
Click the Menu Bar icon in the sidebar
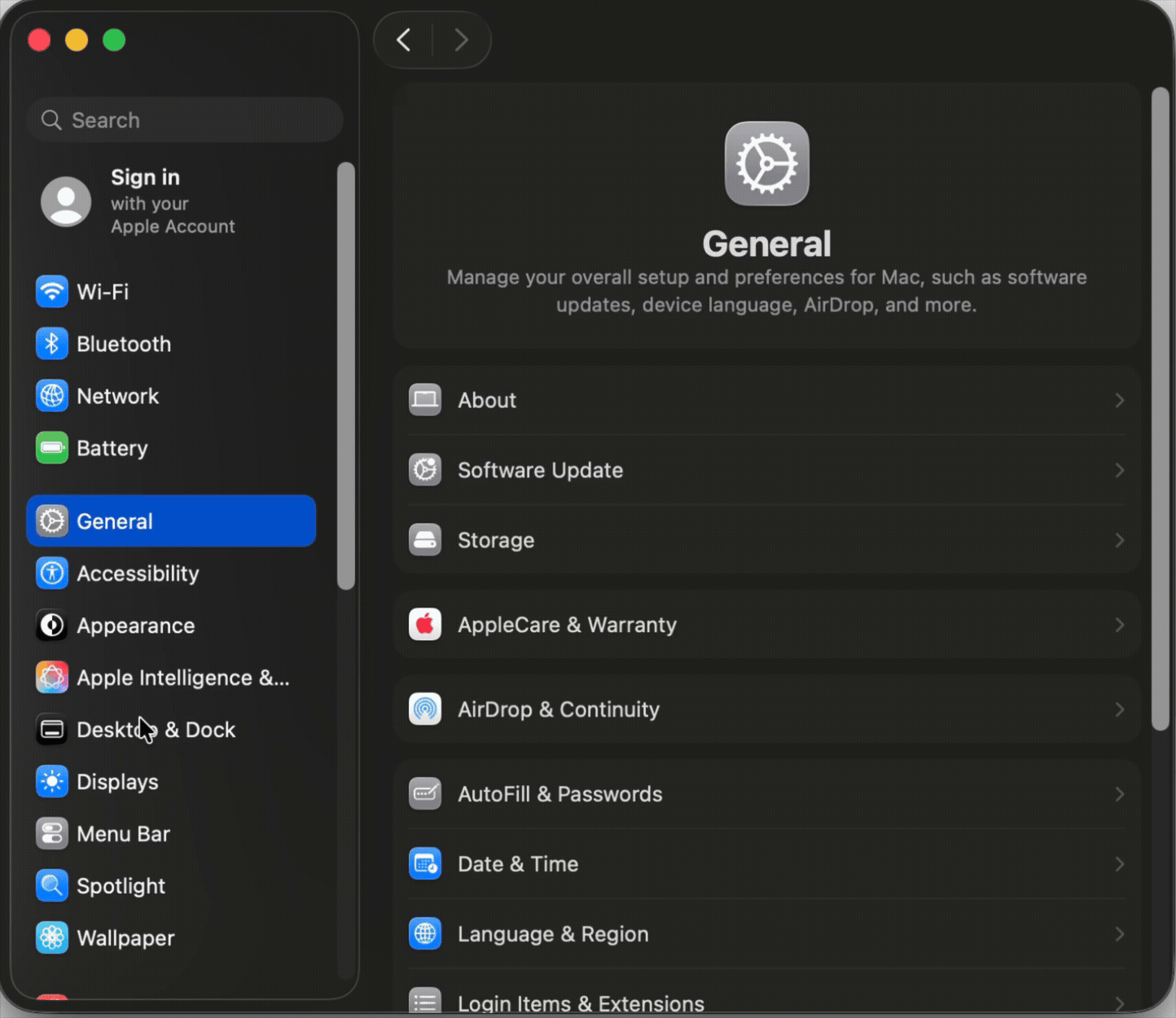(52, 834)
